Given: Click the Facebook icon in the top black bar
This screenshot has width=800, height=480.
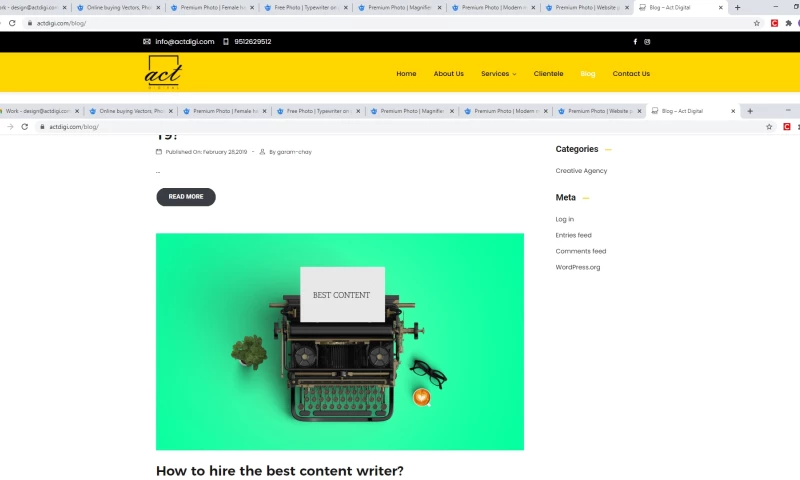Looking at the screenshot, I should pos(635,42).
